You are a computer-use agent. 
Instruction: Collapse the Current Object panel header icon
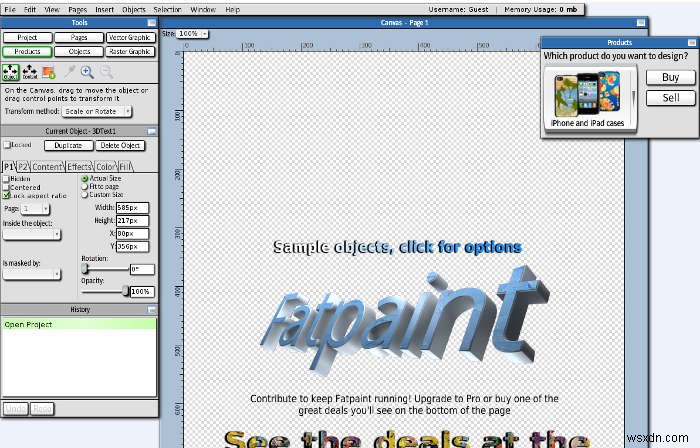click(x=152, y=131)
